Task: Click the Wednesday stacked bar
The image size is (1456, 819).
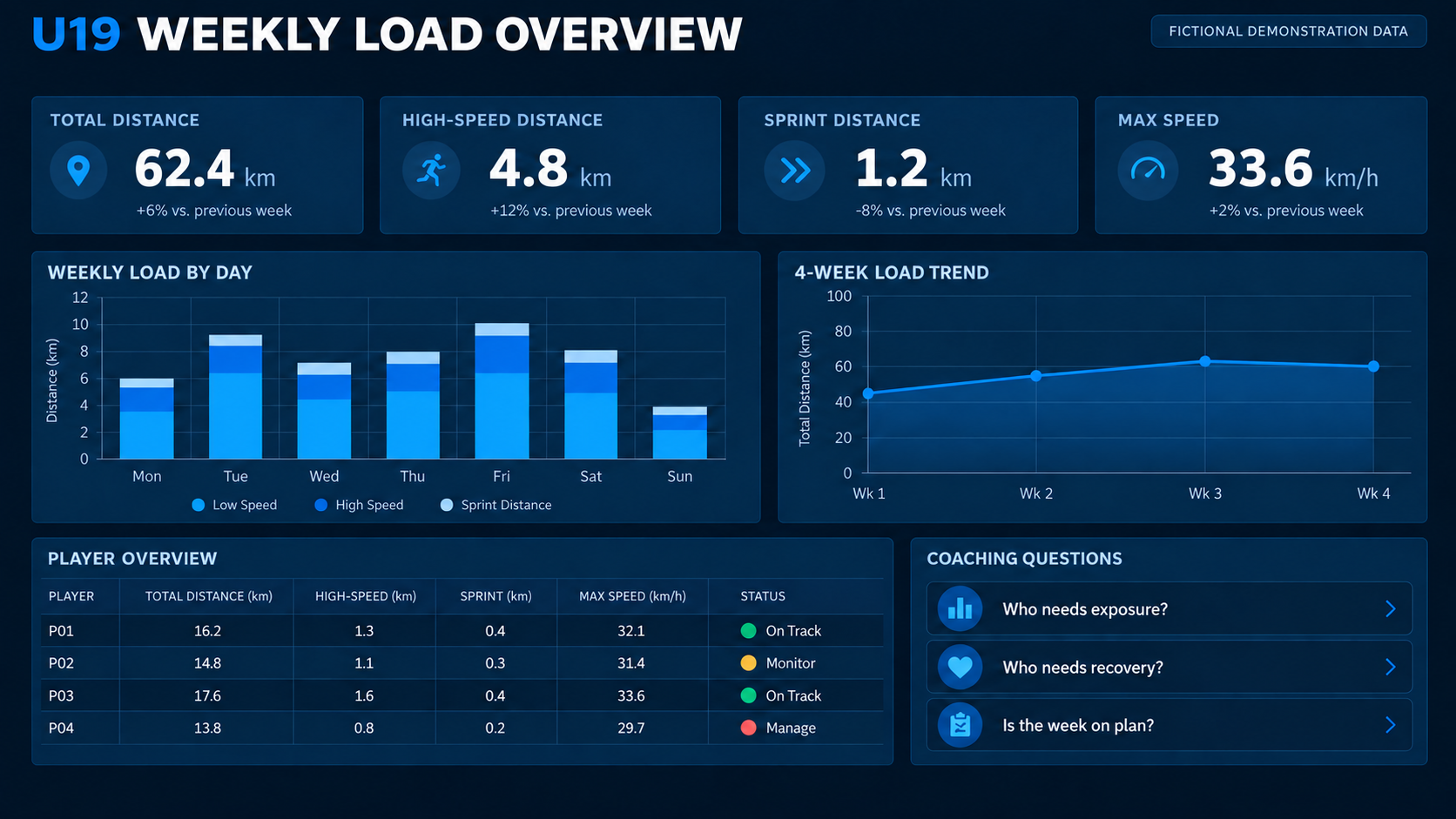Action: (x=324, y=411)
